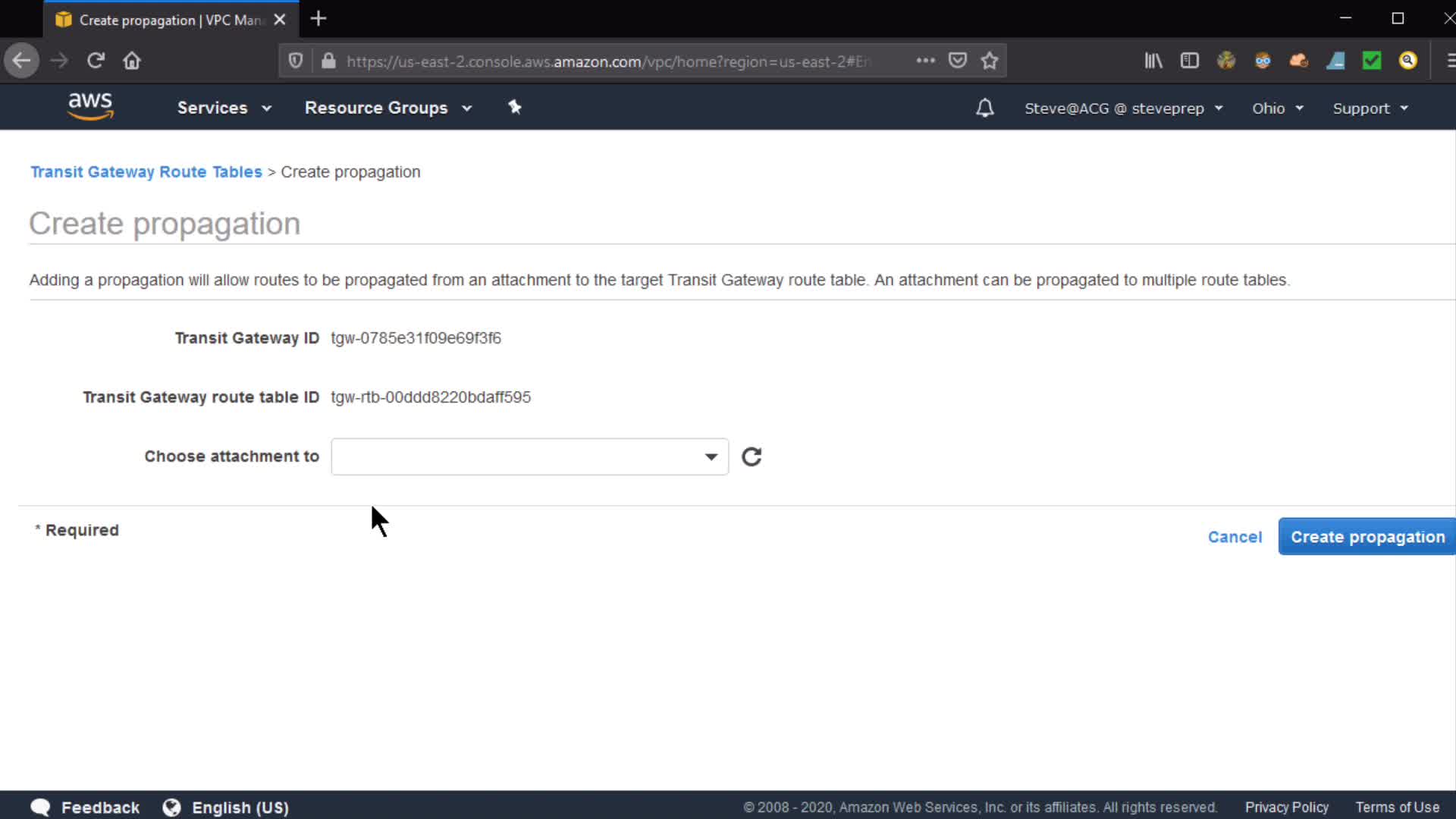
Task: Open the Ohio region selector
Action: coord(1277,108)
